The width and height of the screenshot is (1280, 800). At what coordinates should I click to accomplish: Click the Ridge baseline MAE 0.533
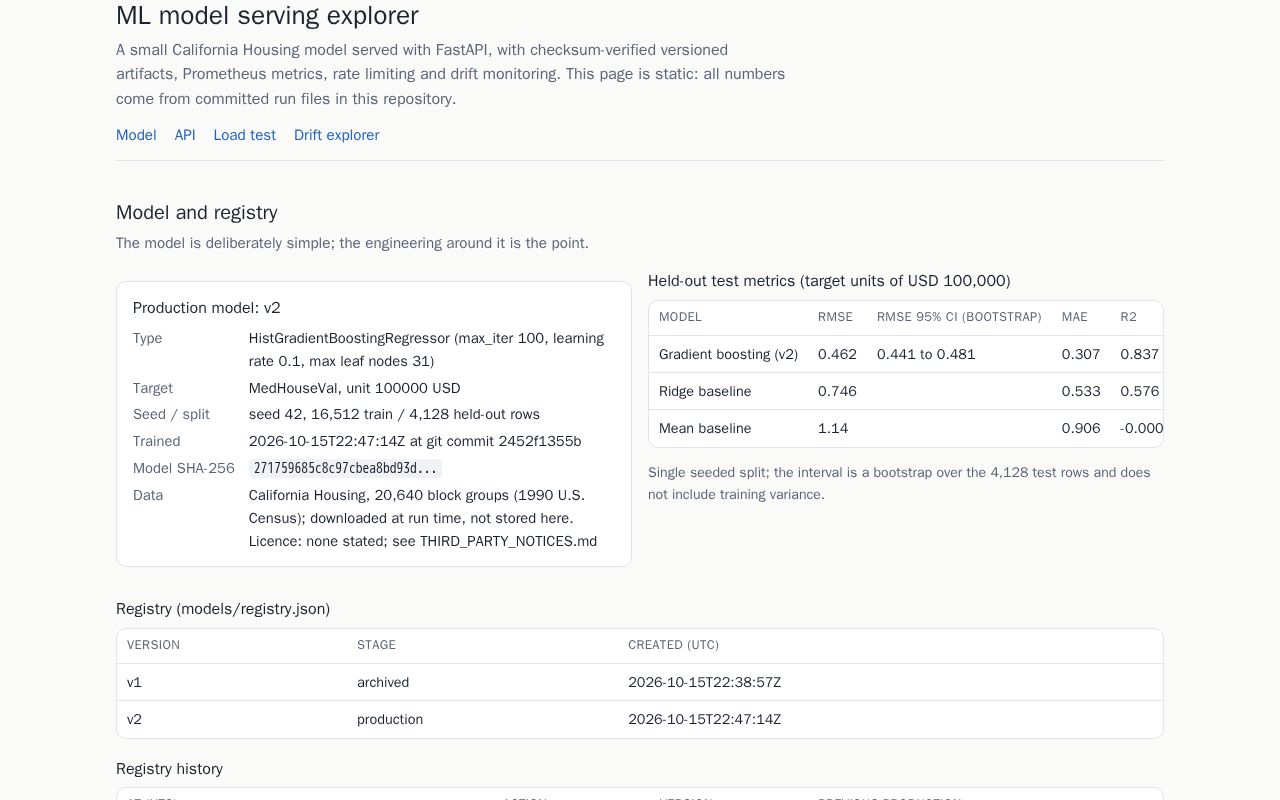pyautogui.click(x=1081, y=391)
